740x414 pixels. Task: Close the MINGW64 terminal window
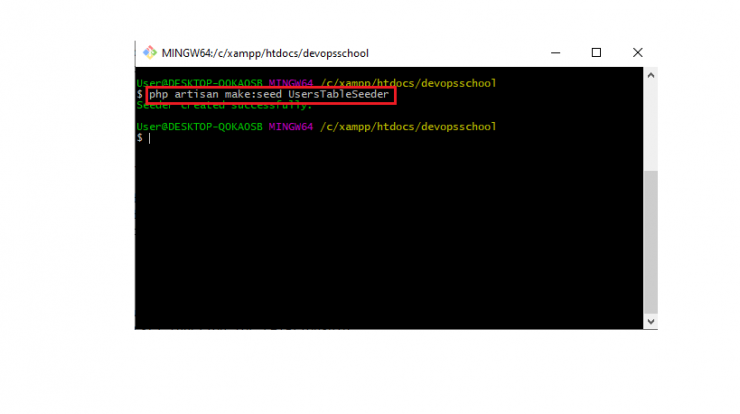(x=638, y=52)
